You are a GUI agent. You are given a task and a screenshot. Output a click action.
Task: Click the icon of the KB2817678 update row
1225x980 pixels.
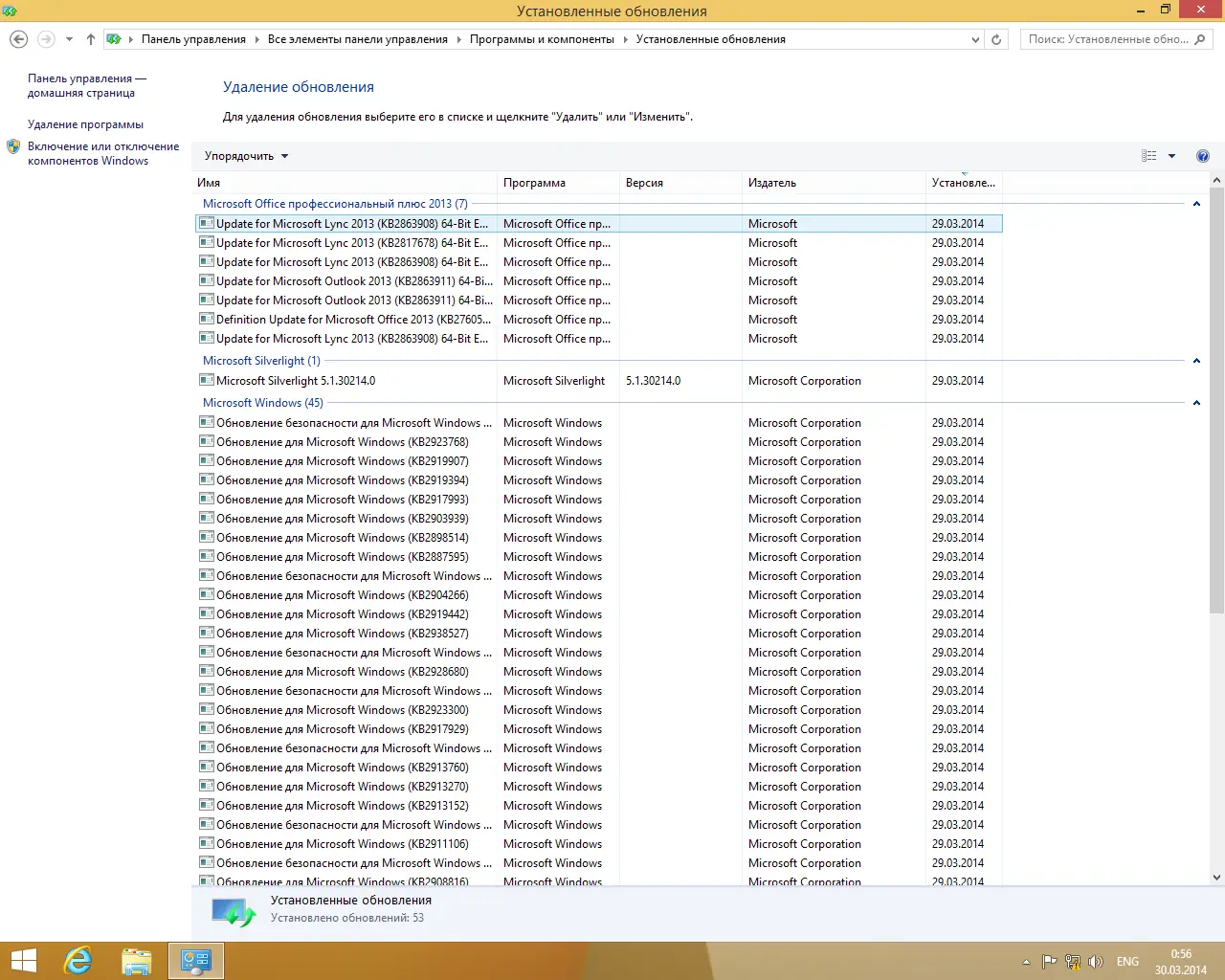207,242
